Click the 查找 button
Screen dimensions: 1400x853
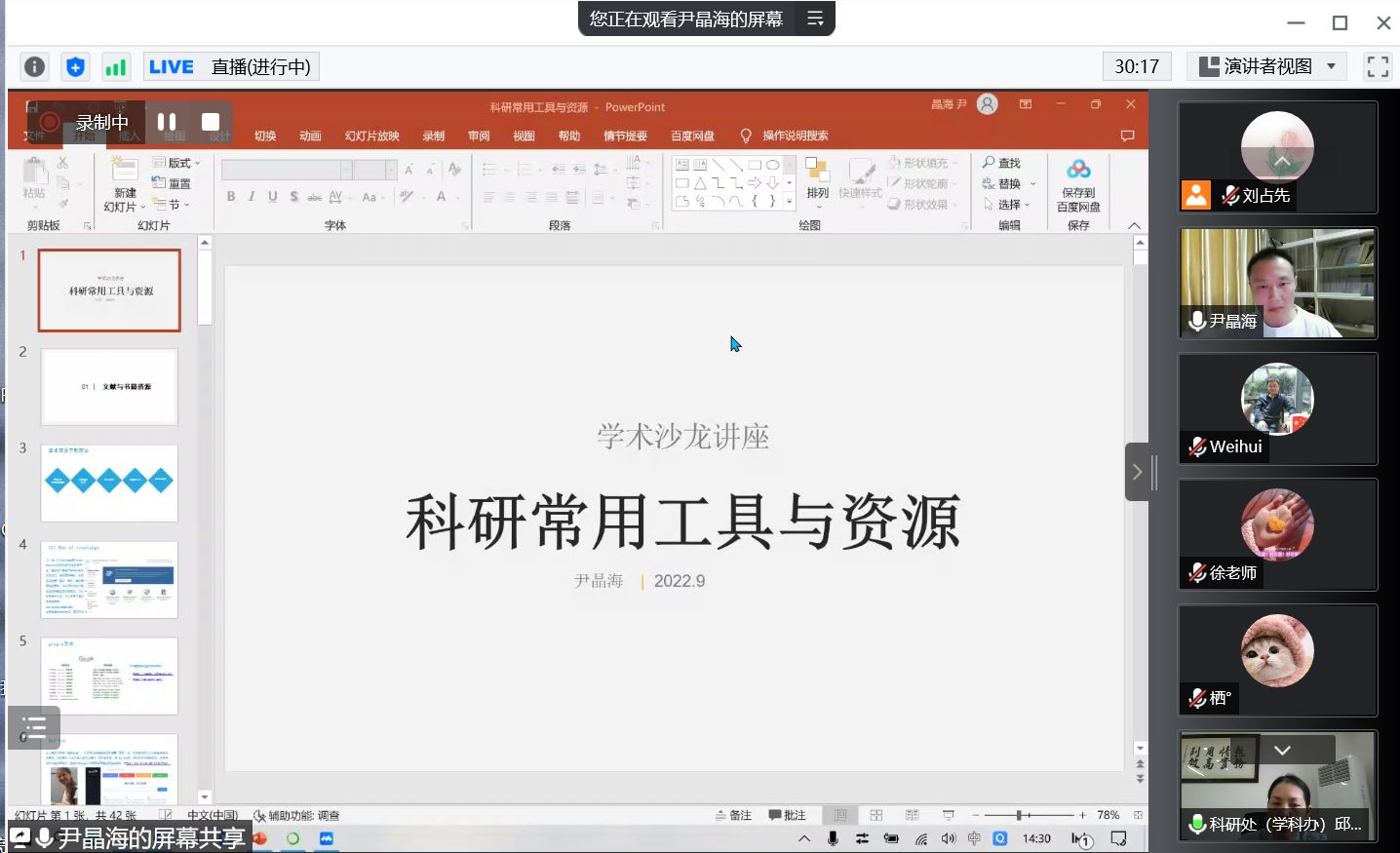tap(1001, 163)
